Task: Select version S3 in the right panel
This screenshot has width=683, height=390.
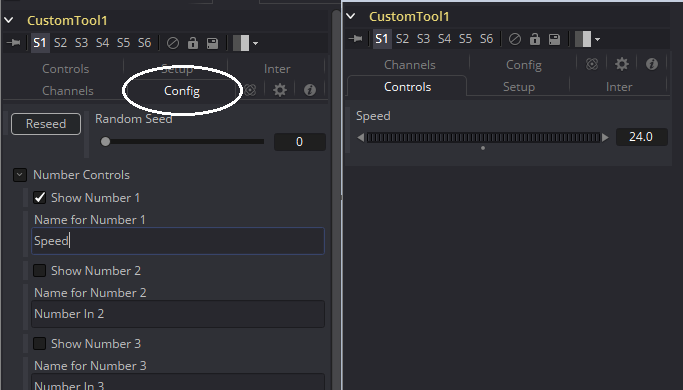Action: (423, 39)
